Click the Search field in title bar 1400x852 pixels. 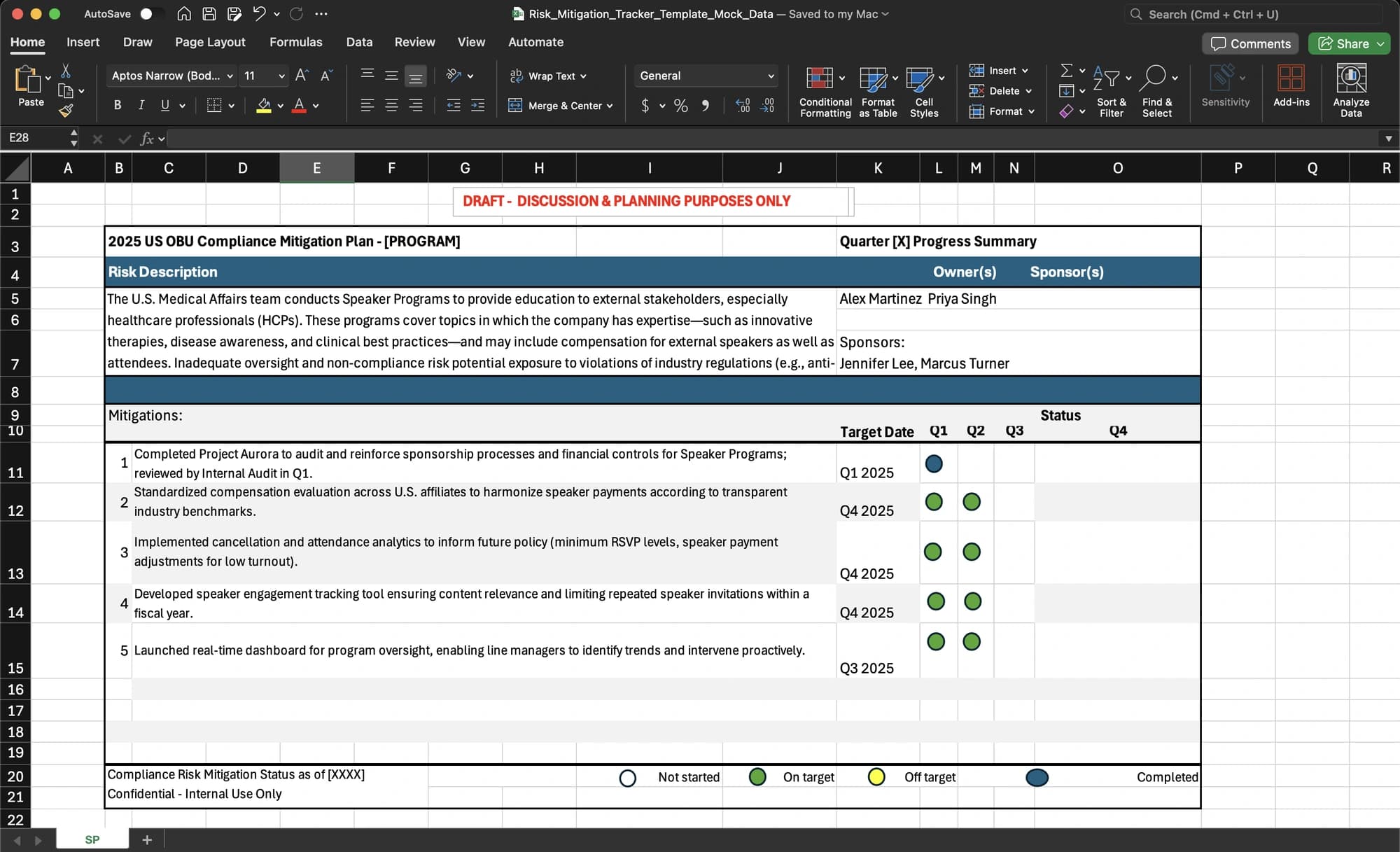[1253, 14]
